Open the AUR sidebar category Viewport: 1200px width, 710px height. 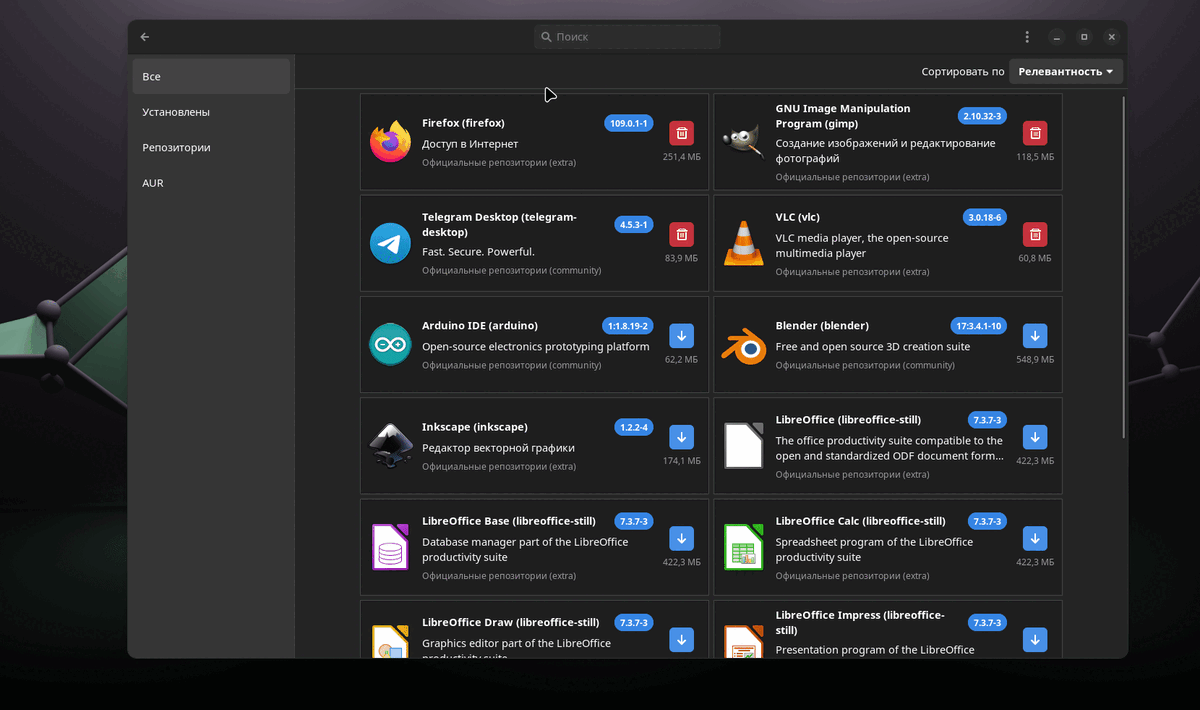click(211, 183)
